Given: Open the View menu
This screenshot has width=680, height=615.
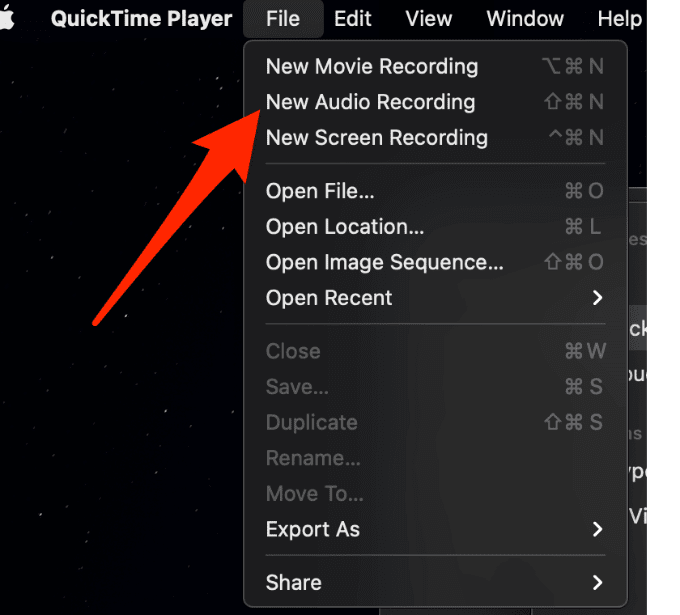Looking at the screenshot, I should (429, 18).
